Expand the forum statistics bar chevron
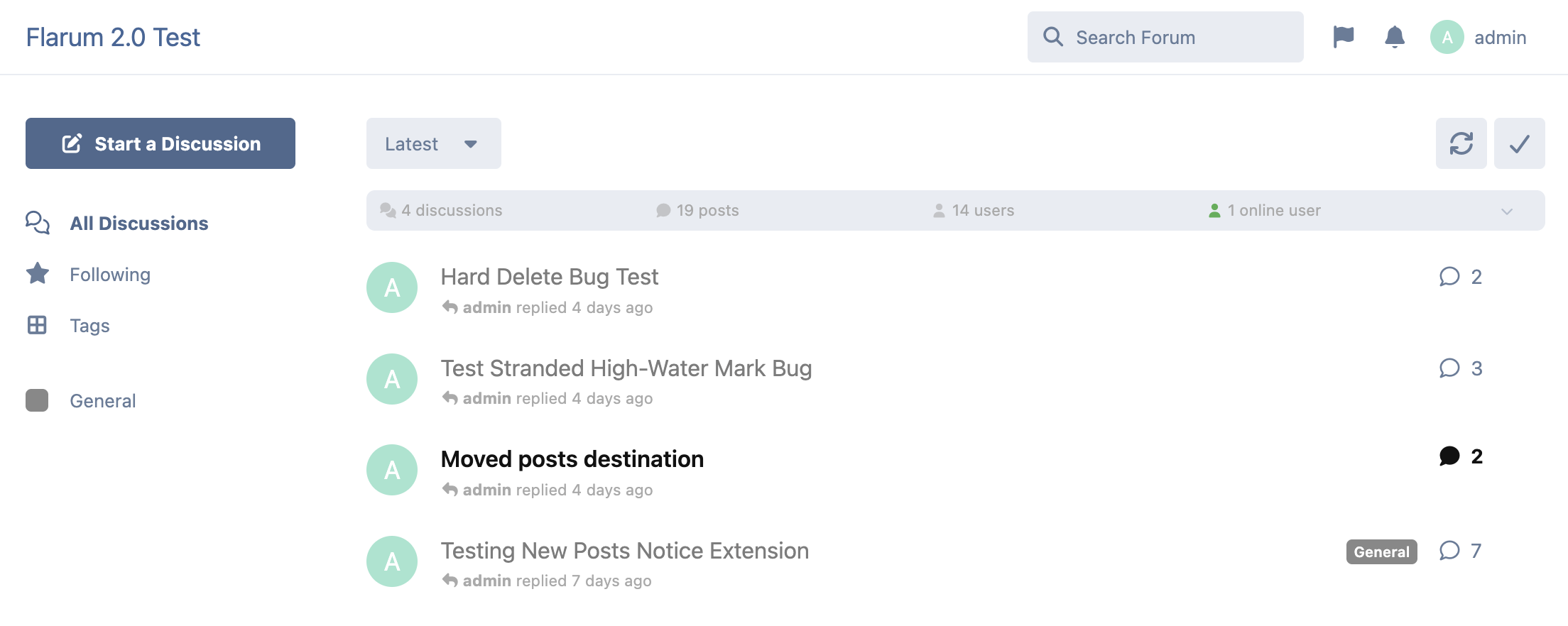 point(1507,211)
